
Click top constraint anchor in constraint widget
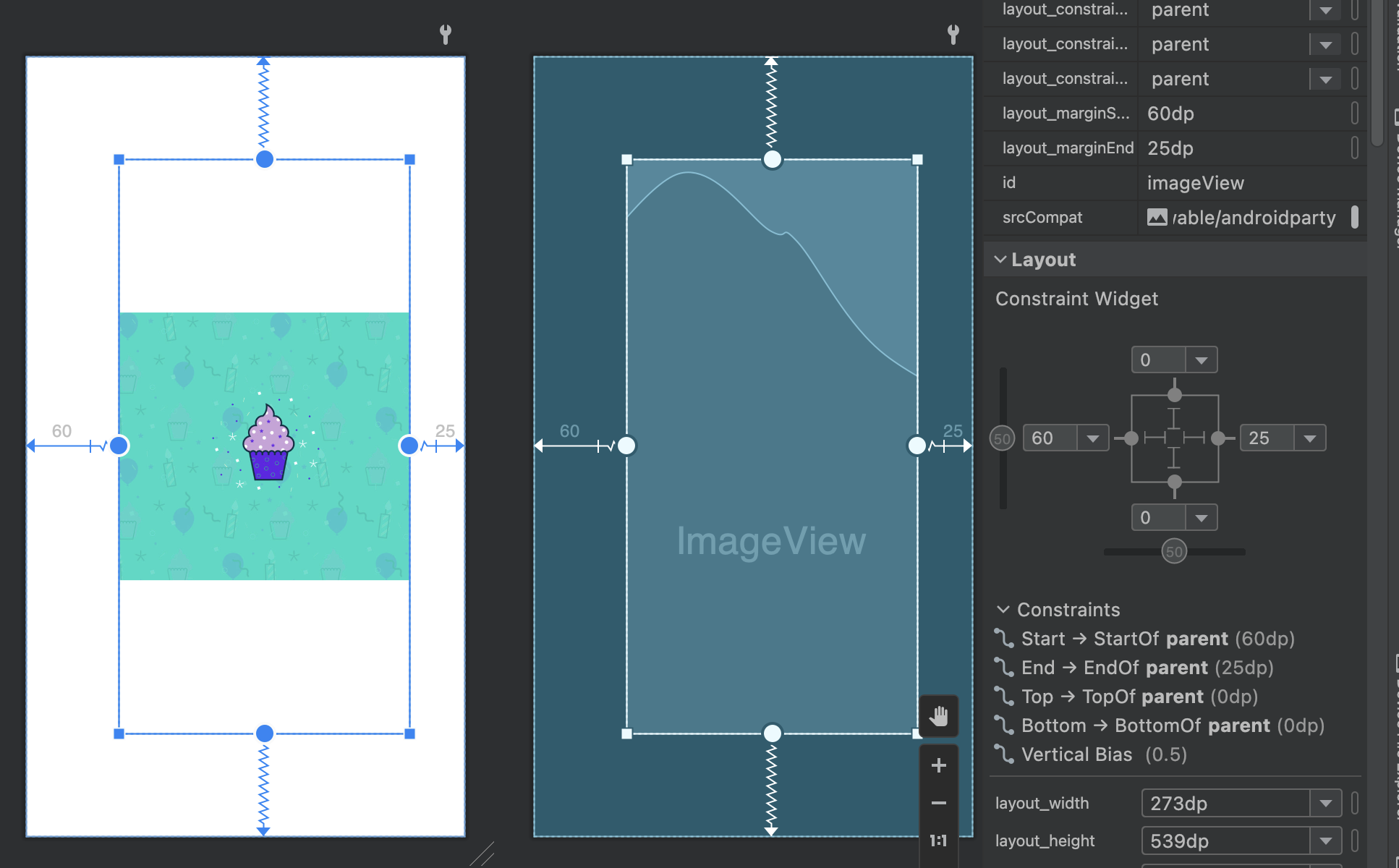1175,395
